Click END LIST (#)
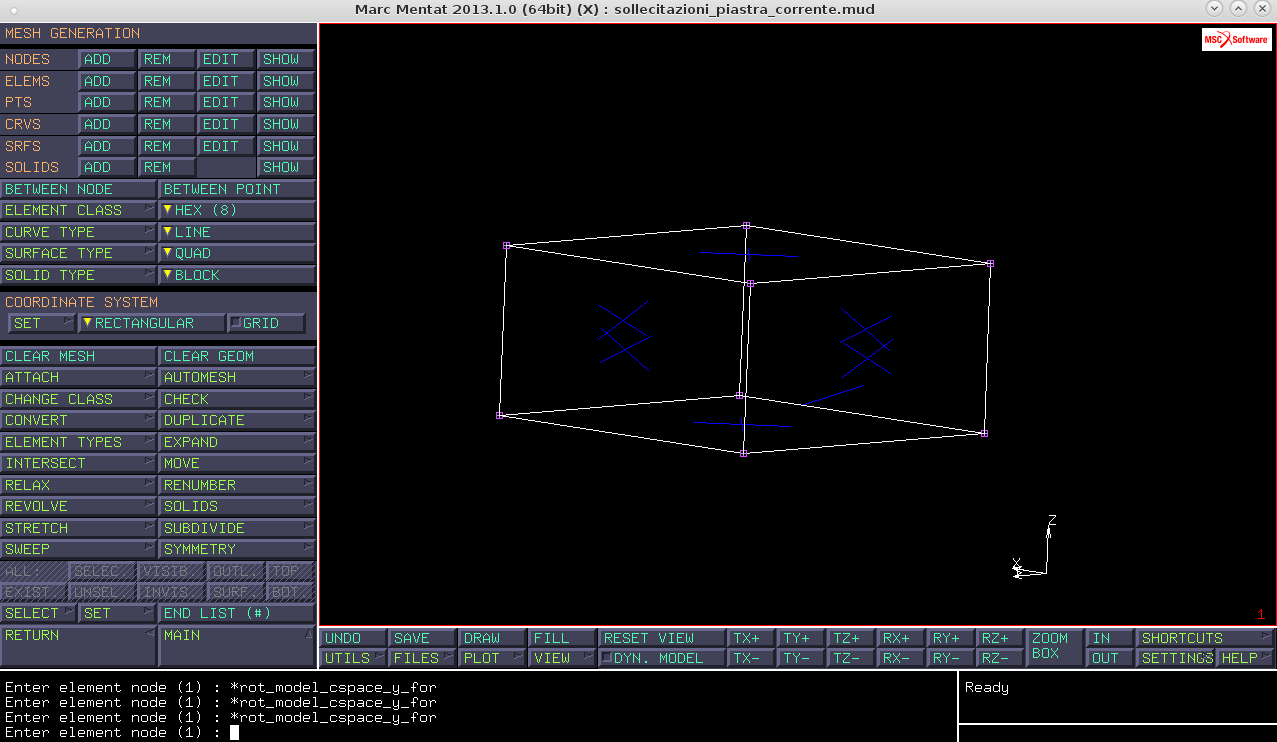Screen dimensions: 1277x742 [237, 613]
